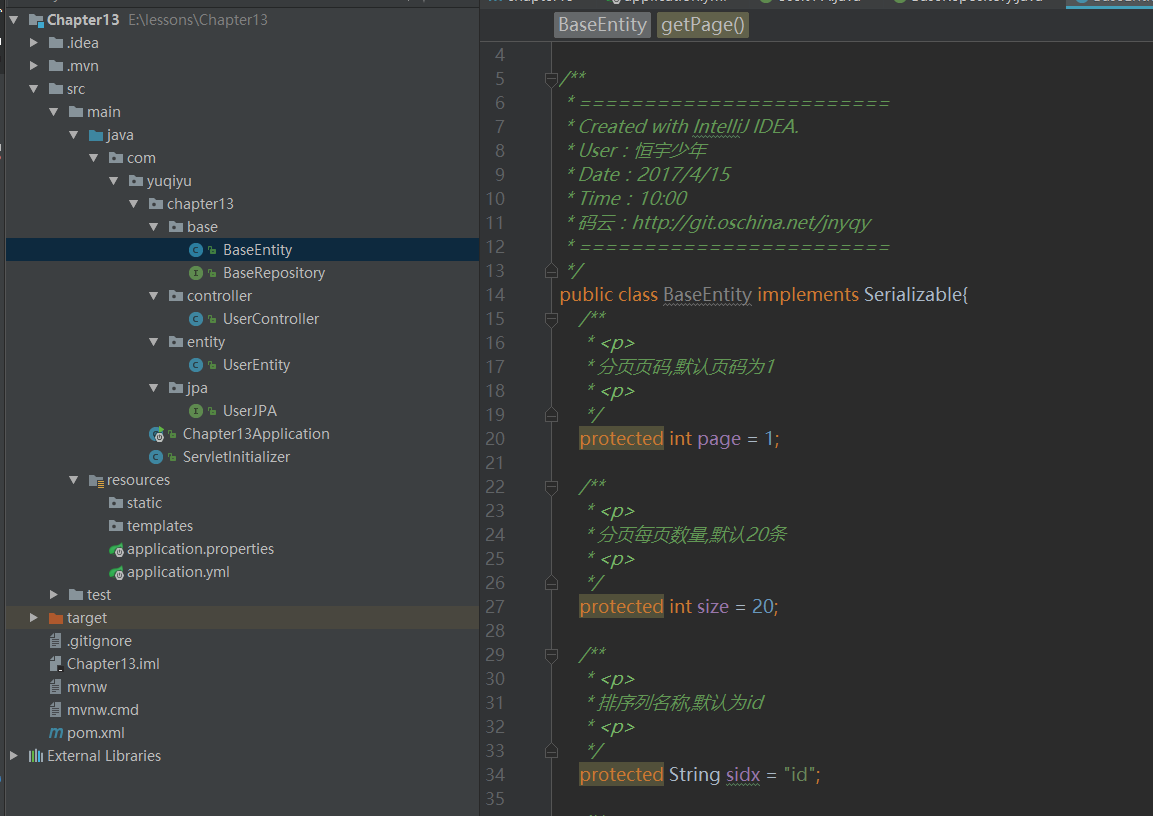Image resolution: width=1153 pixels, height=816 pixels.
Task: Select pom.xml in project tree
Action: tap(96, 733)
